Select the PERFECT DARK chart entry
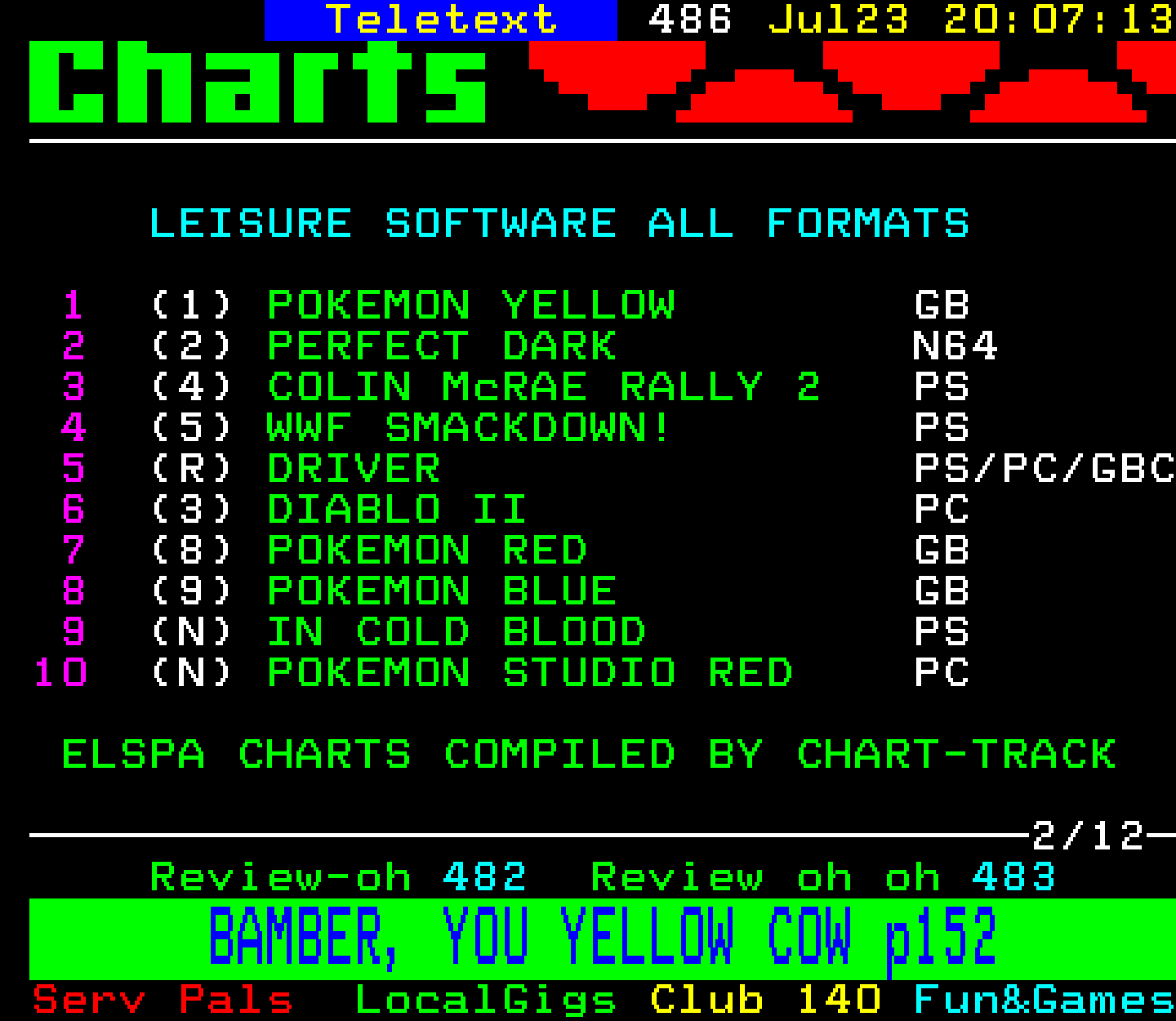Screen dimensions: 1176x1021 (442, 346)
